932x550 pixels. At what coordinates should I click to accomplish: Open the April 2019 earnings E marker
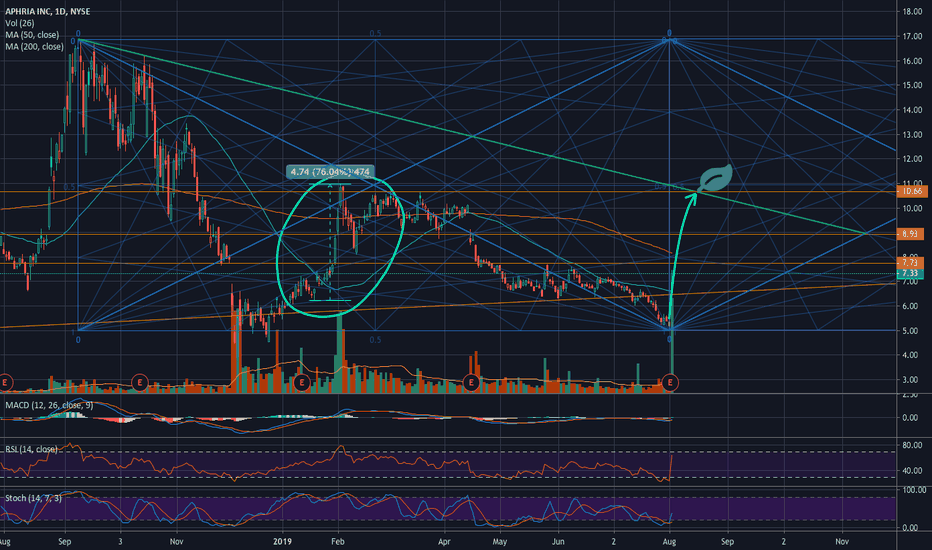coord(471,382)
